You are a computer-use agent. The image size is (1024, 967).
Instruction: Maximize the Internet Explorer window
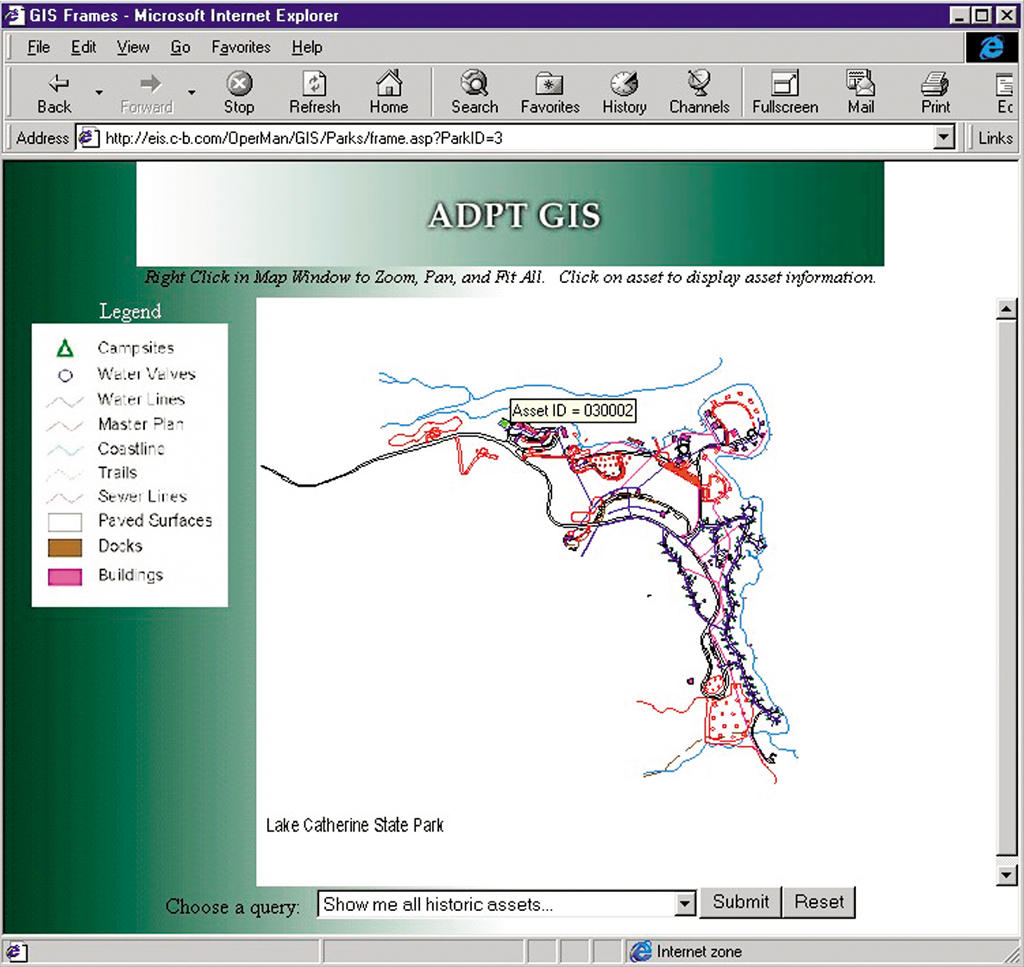982,15
